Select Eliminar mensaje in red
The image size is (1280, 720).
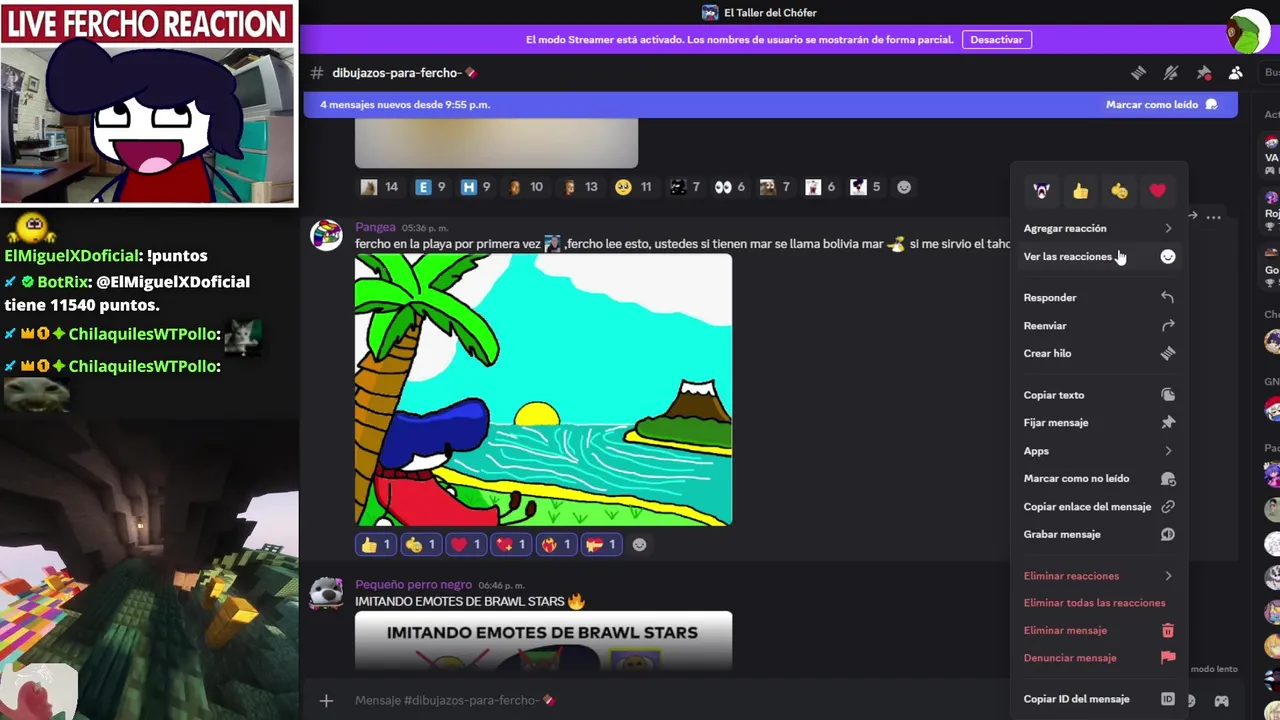[x=1098, y=631]
